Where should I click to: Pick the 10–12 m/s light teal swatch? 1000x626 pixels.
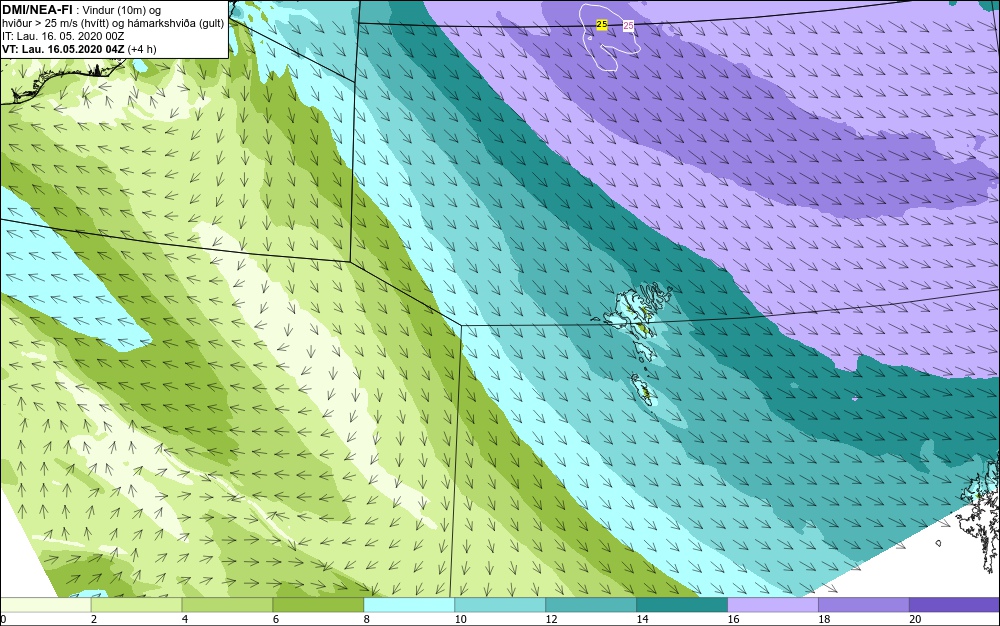pos(500,605)
